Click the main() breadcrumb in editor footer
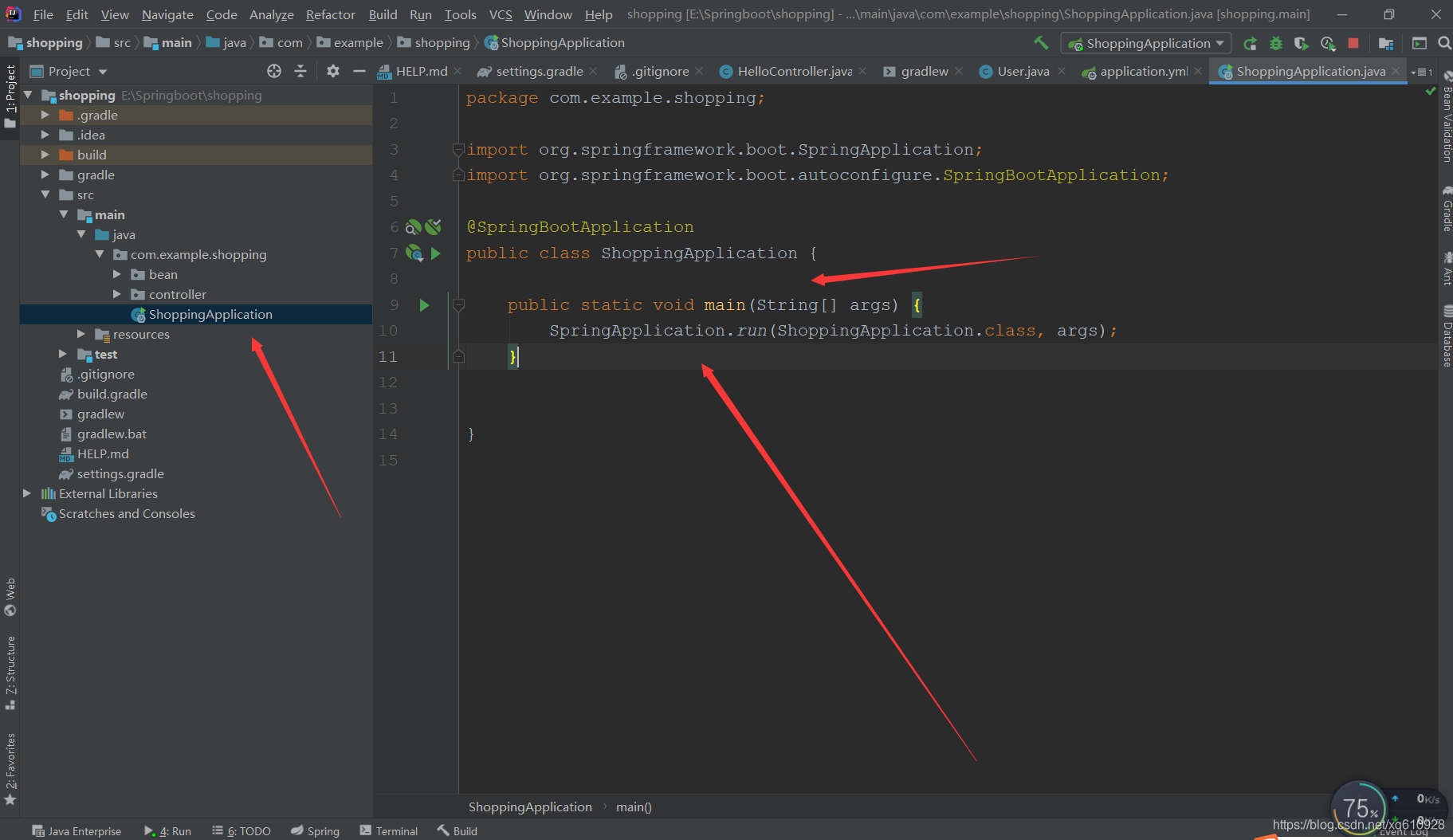Viewport: 1453px width, 840px height. (634, 807)
